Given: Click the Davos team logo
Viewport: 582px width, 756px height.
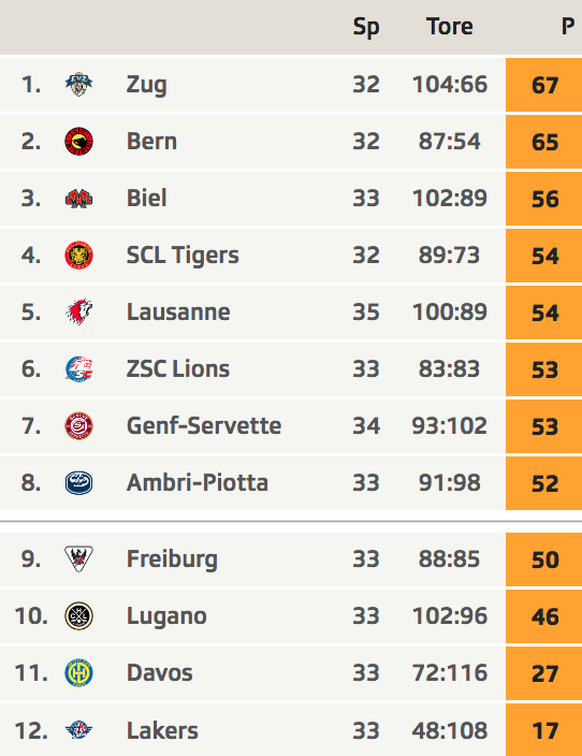Looking at the screenshot, I should 79,673.
